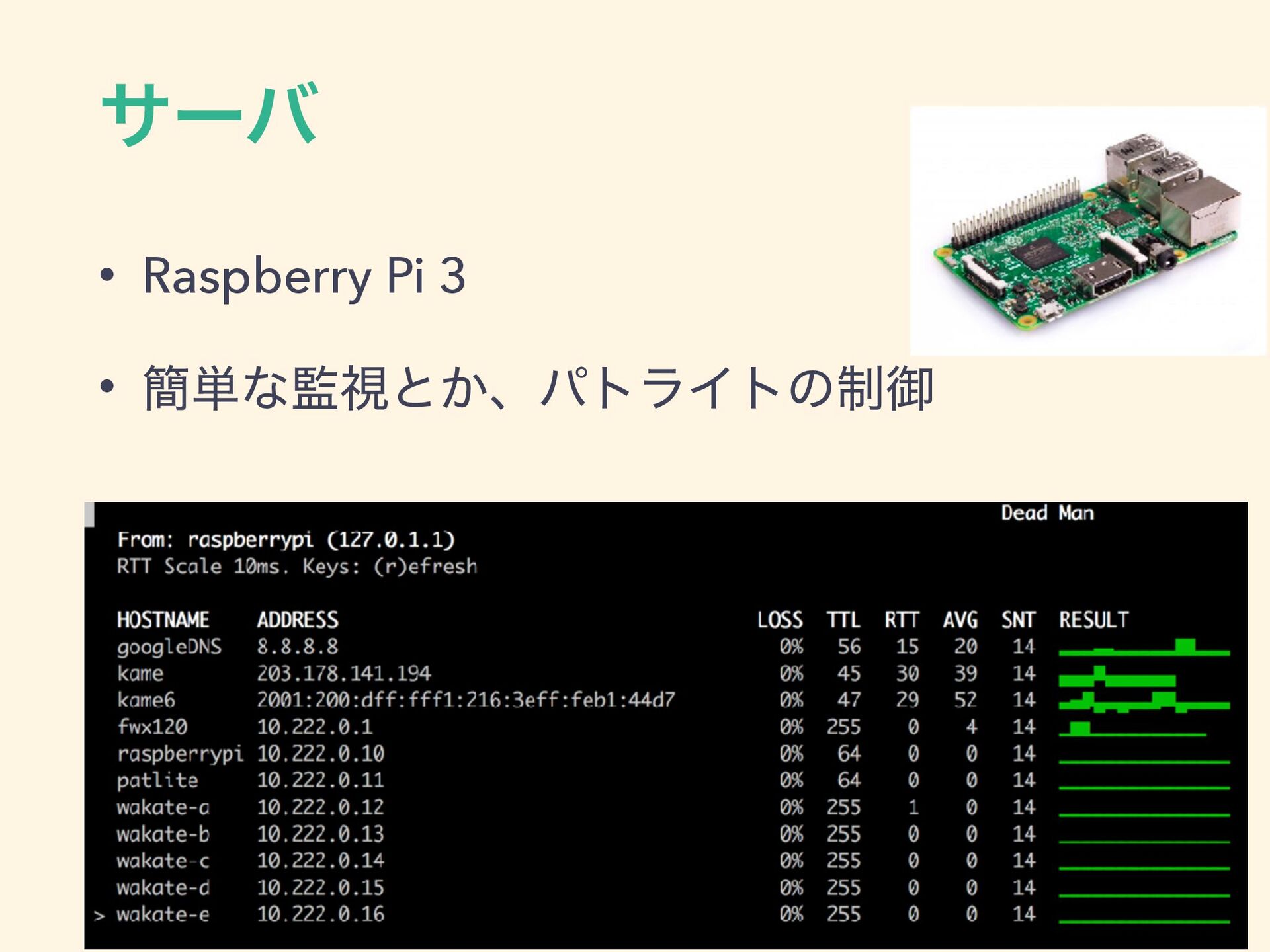
Task: Click the fwx120 RTT result graph
Action: point(1132,729)
